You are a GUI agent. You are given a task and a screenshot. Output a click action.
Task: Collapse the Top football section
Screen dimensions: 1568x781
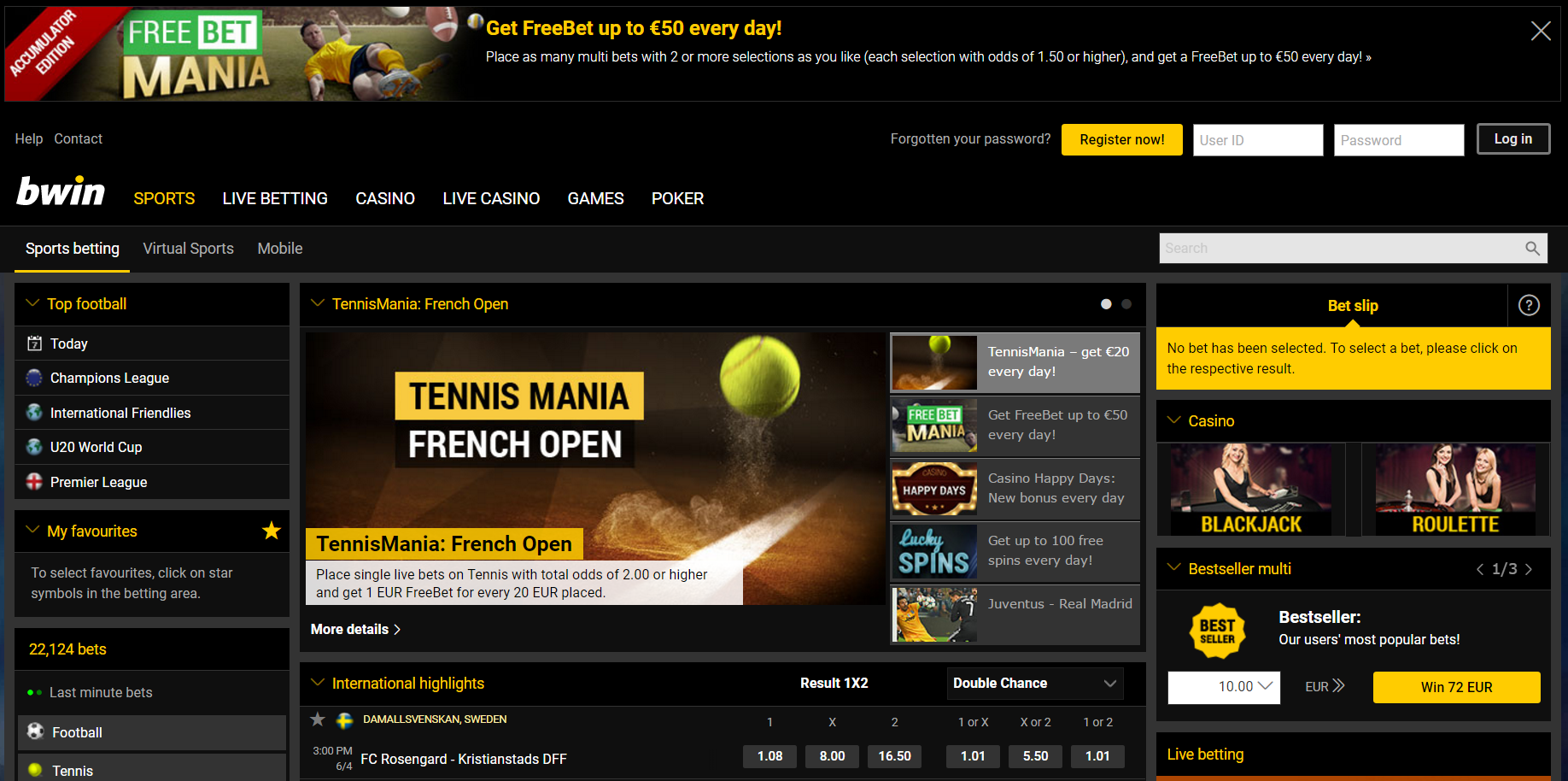point(33,303)
